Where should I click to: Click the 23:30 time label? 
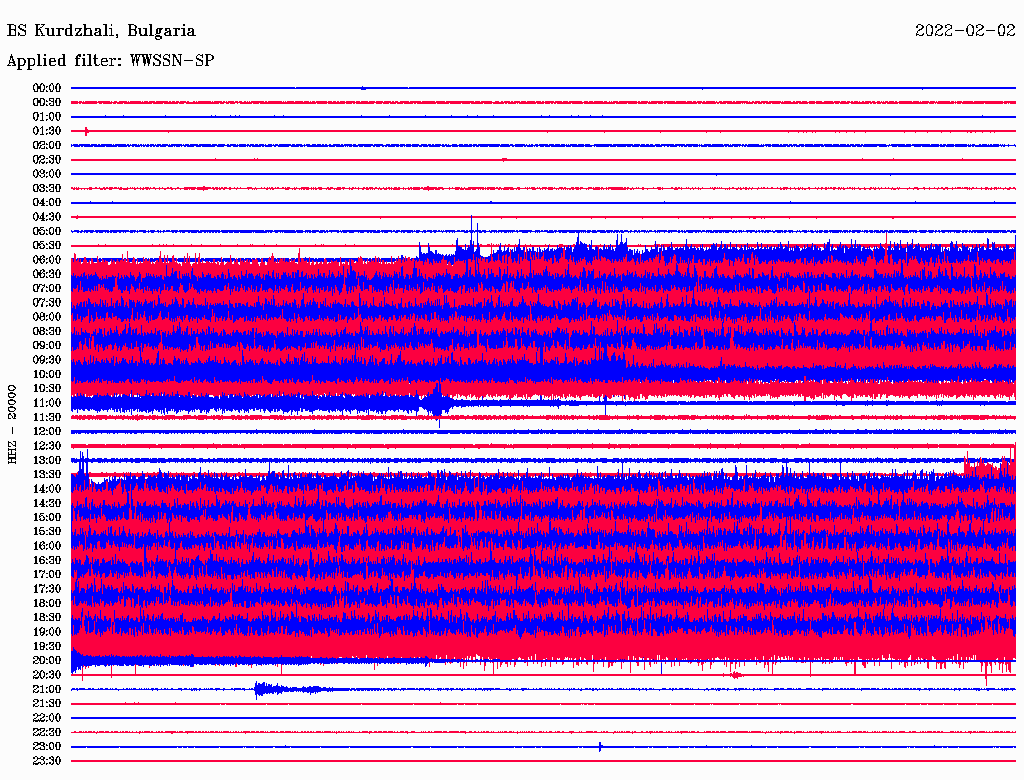(47, 761)
